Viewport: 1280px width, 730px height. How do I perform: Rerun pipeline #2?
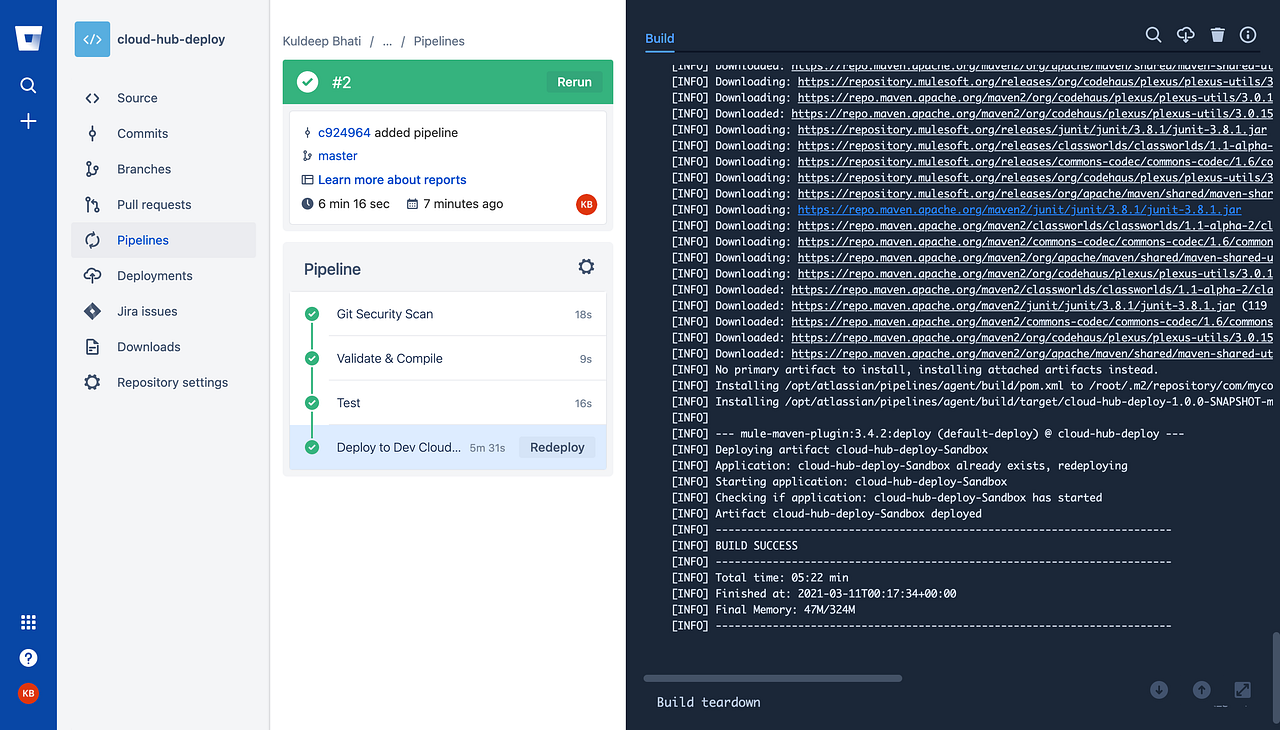[x=574, y=82]
